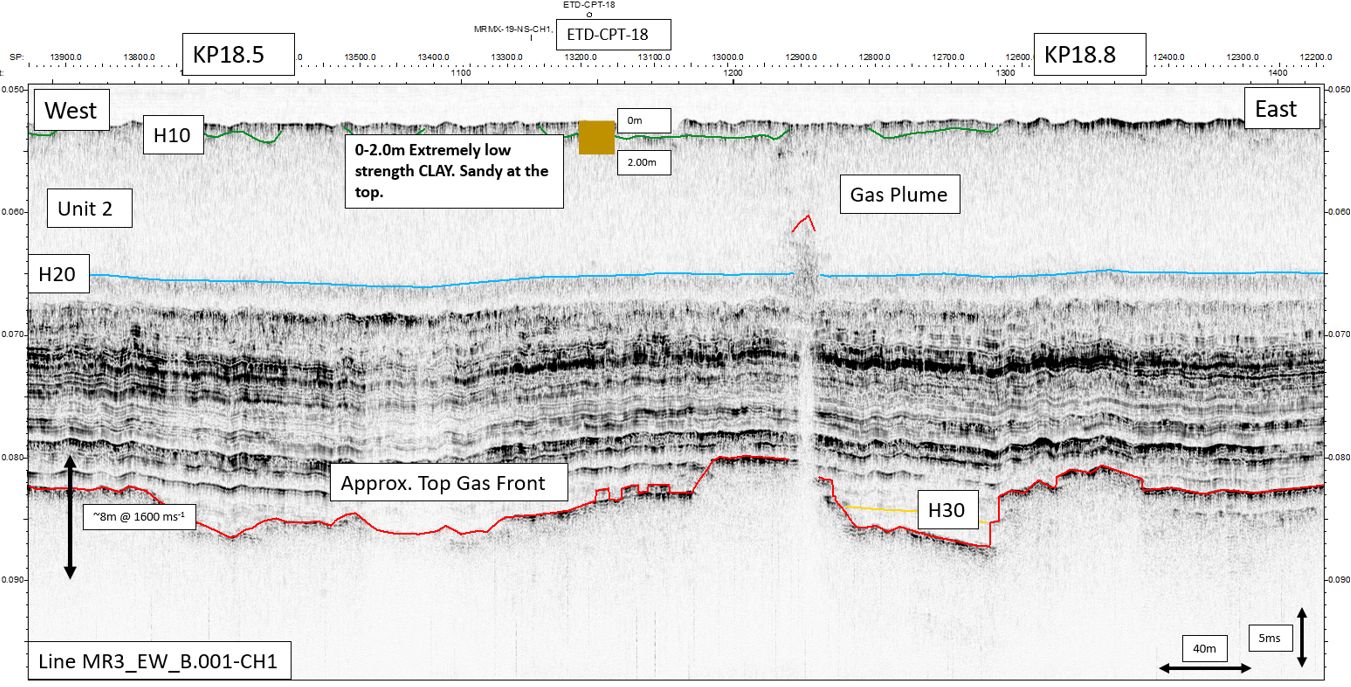Select the Approx. Top Gas Front label
Screen dimensions: 1351x687
coord(449,483)
